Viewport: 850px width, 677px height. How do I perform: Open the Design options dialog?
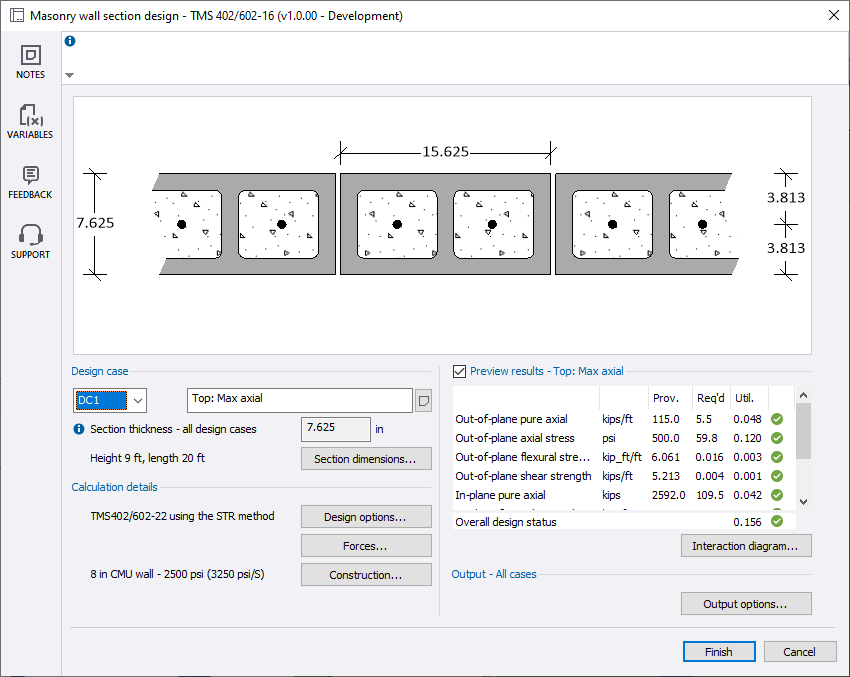366,516
